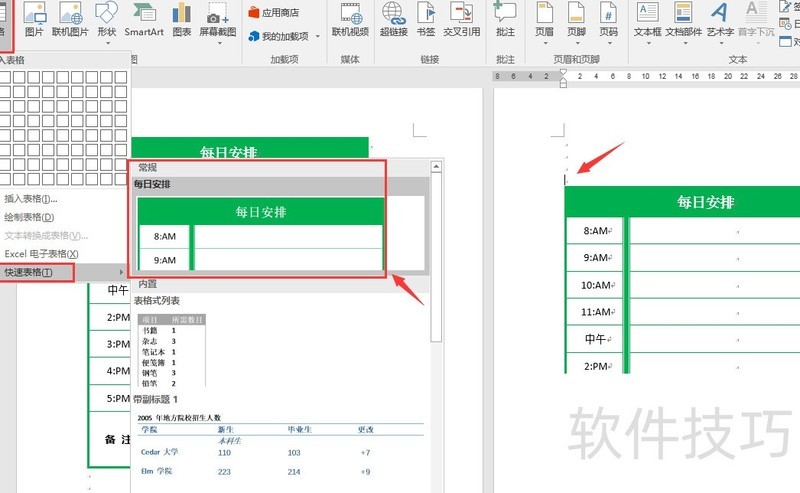Select Excel 电子表格 menu entry

coord(41,254)
